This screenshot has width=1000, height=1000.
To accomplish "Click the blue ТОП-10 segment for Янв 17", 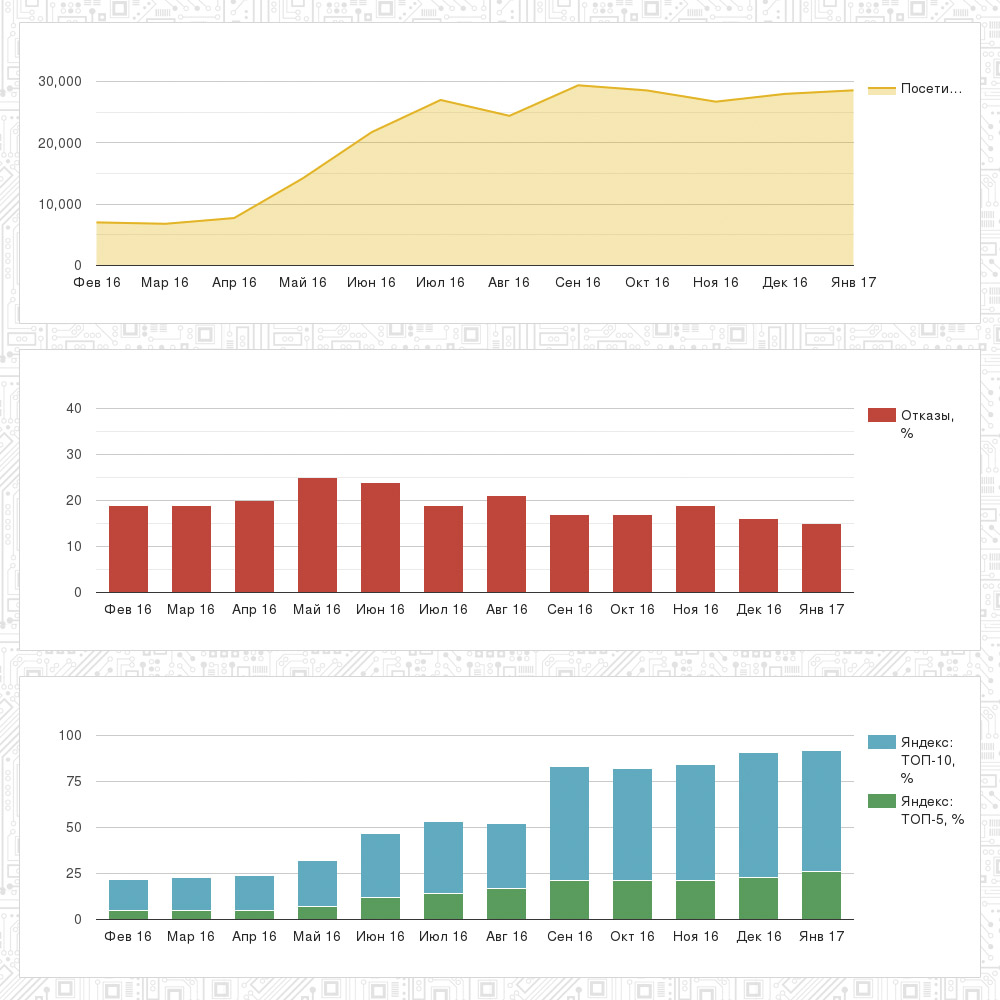I will [x=821, y=811].
